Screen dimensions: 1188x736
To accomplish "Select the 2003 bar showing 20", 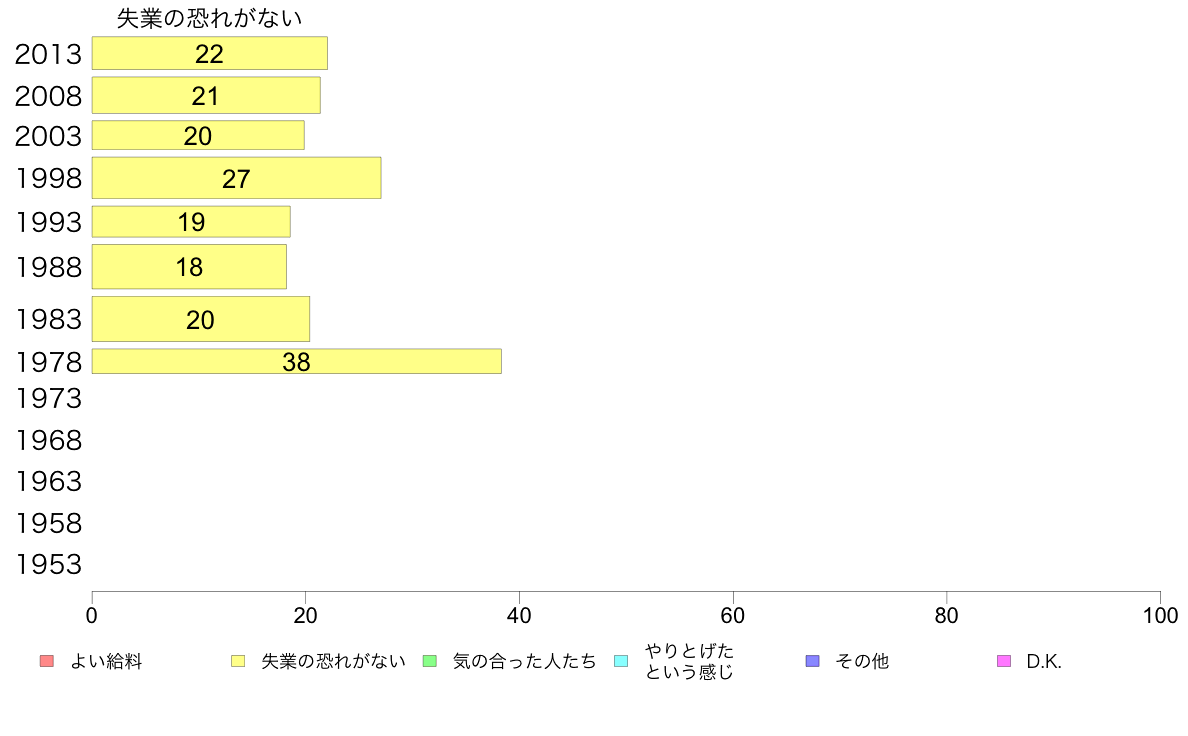I will 199,135.
